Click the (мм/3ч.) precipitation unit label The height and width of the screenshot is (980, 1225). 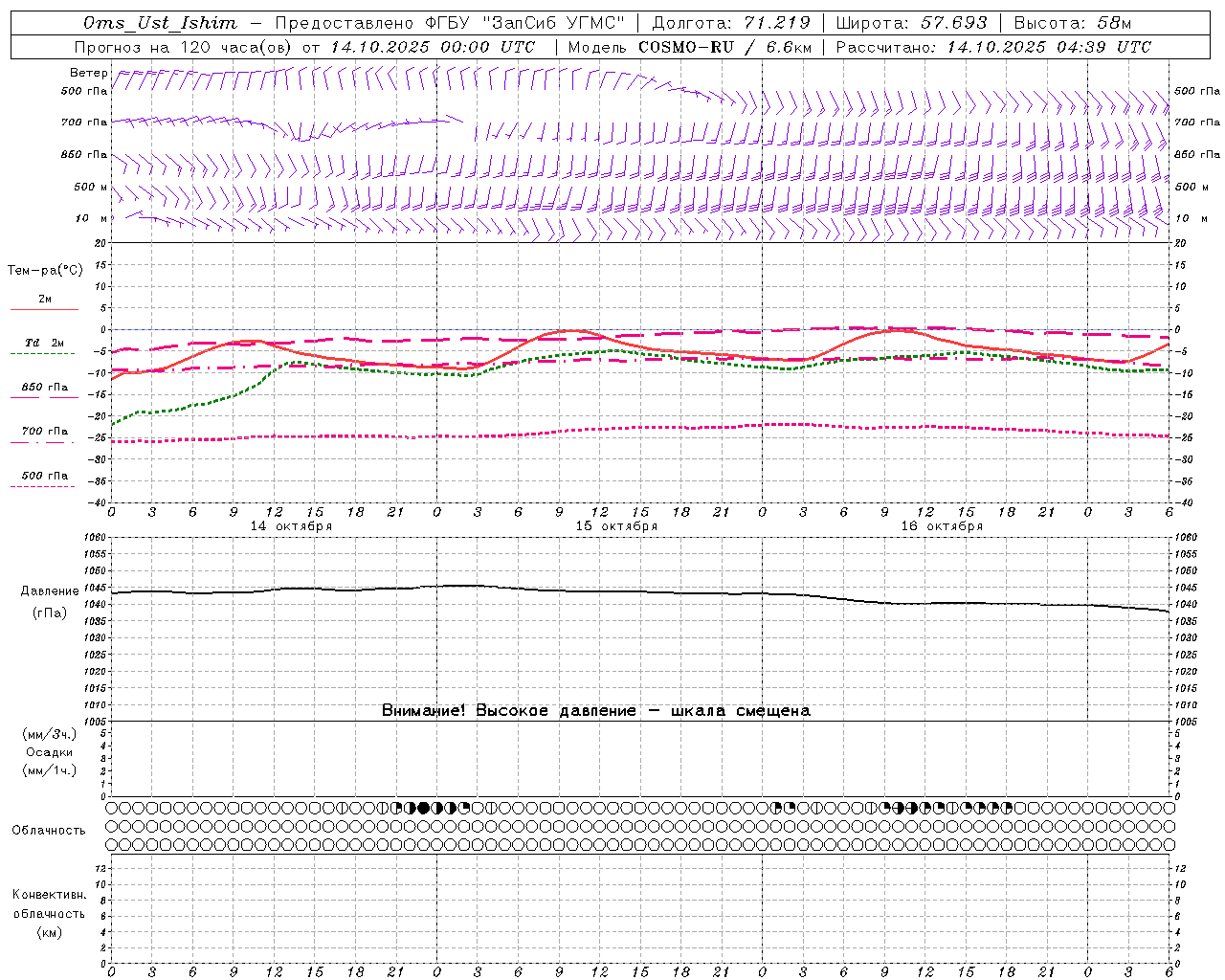[50, 734]
